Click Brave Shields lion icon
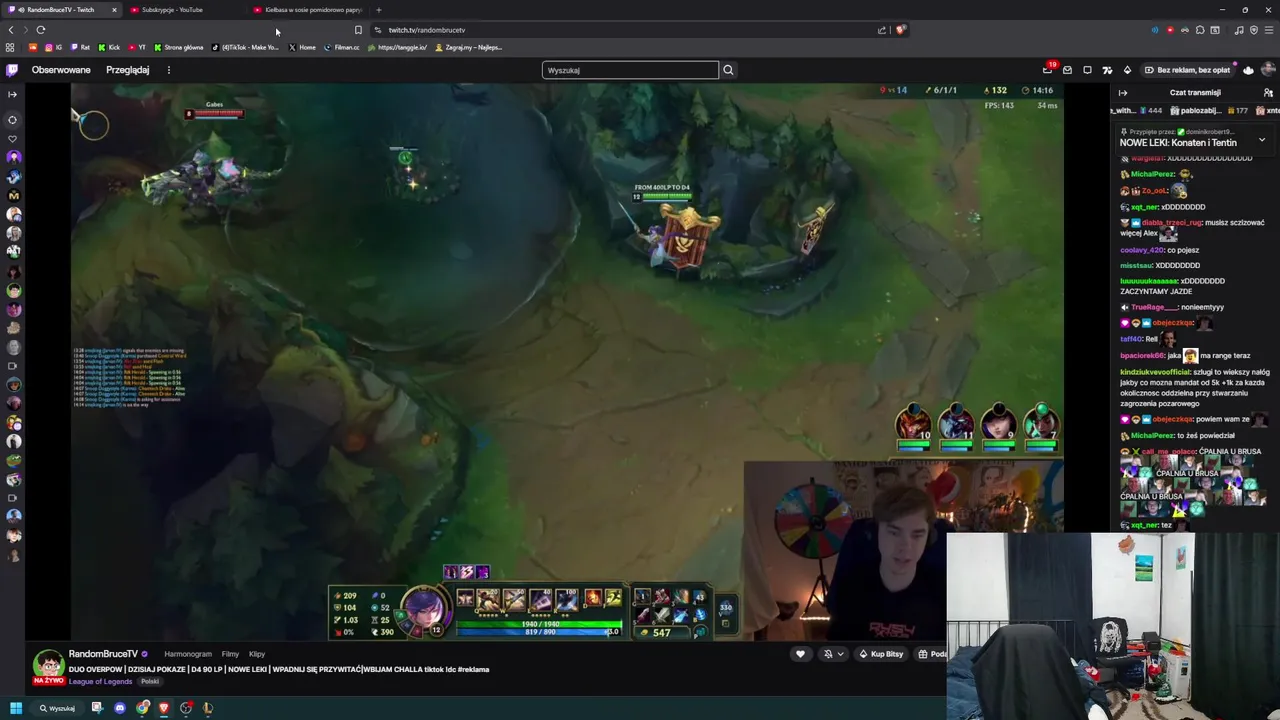The height and width of the screenshot is (720, 1280). pyautogui.click(x=900, y=30)
